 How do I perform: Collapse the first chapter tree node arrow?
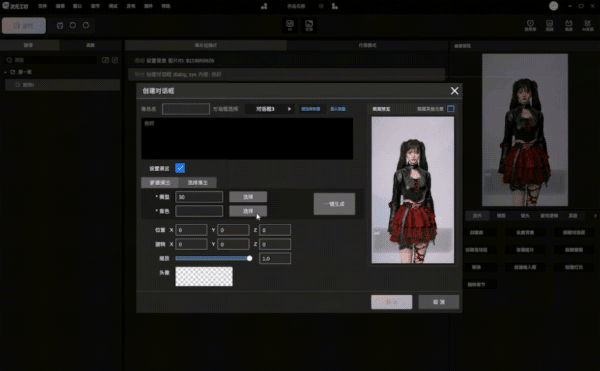pos(5,72)
